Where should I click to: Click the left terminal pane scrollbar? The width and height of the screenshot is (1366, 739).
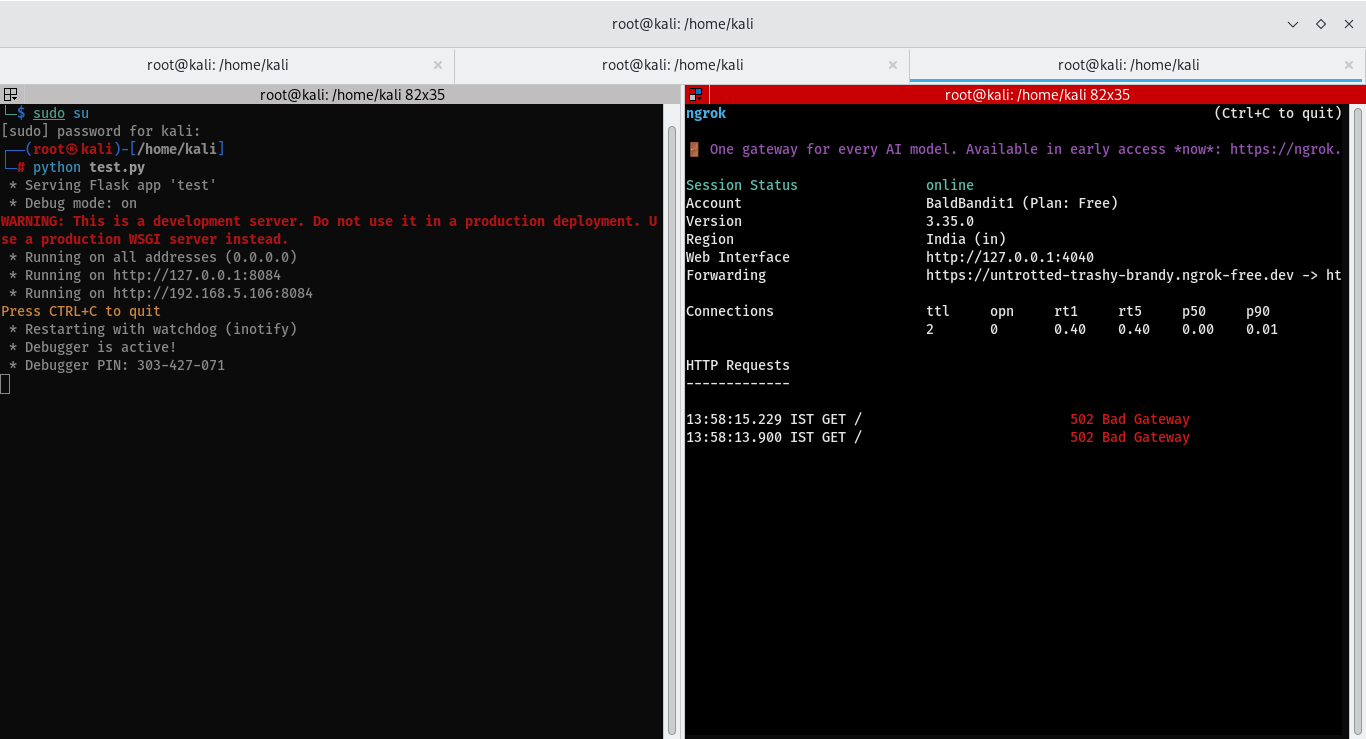[x=672, y=420]
